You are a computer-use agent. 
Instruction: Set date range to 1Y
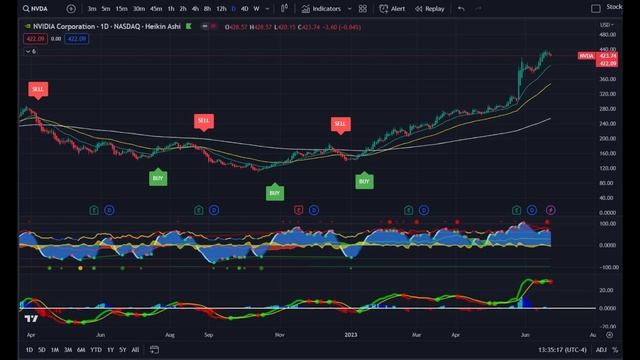tap(110, 350)
